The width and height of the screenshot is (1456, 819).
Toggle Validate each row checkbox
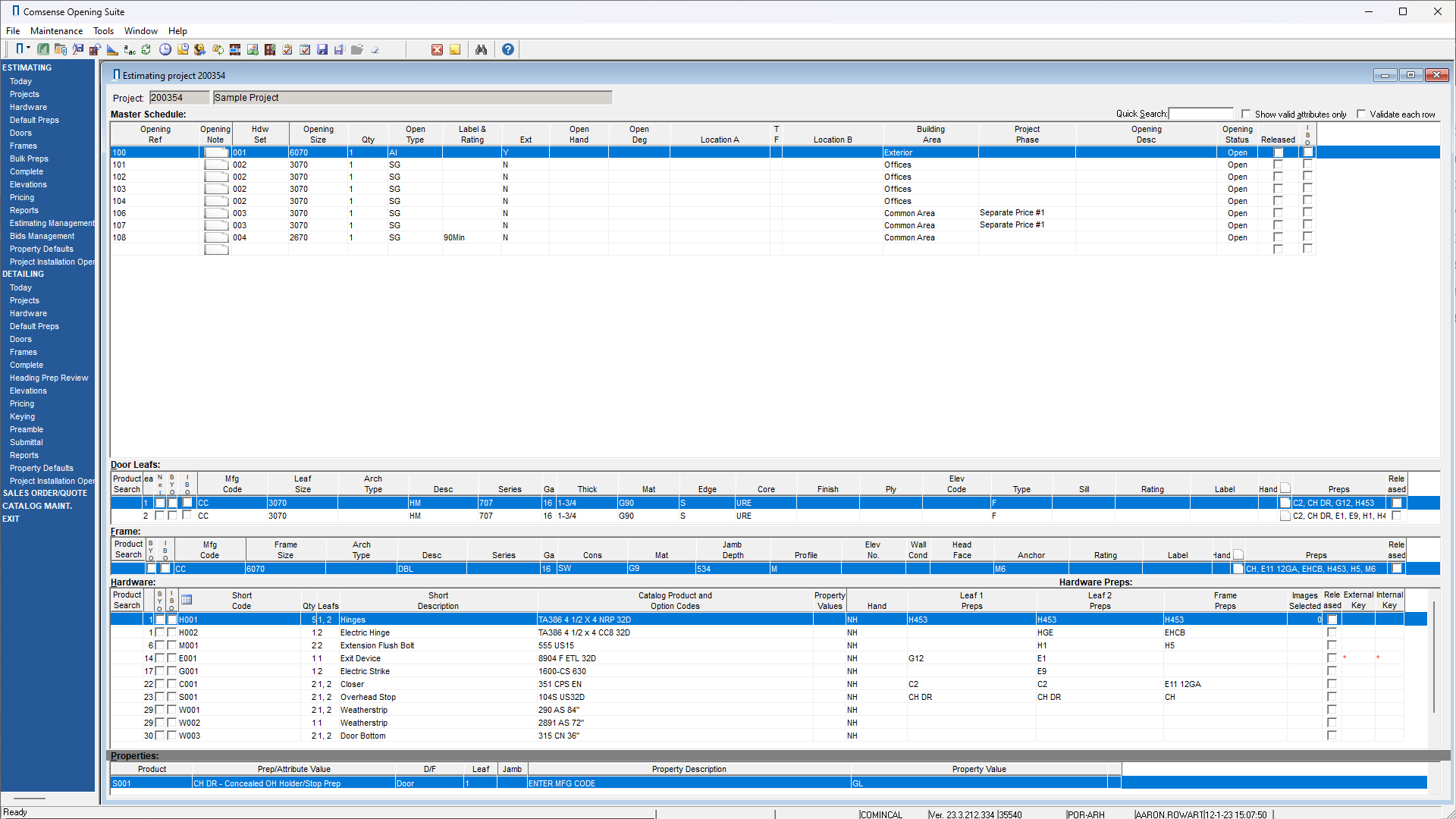point(1361,115)
